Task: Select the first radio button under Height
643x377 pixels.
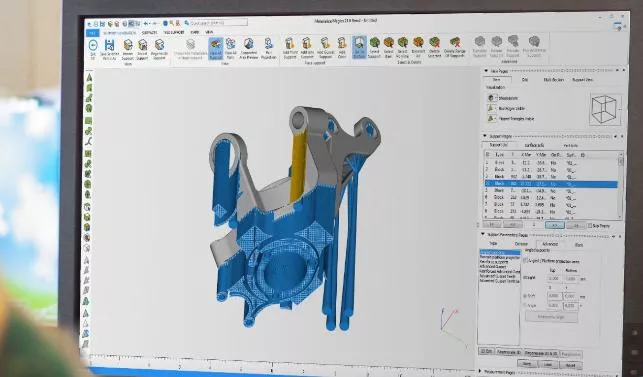Action: coord(525,296)
